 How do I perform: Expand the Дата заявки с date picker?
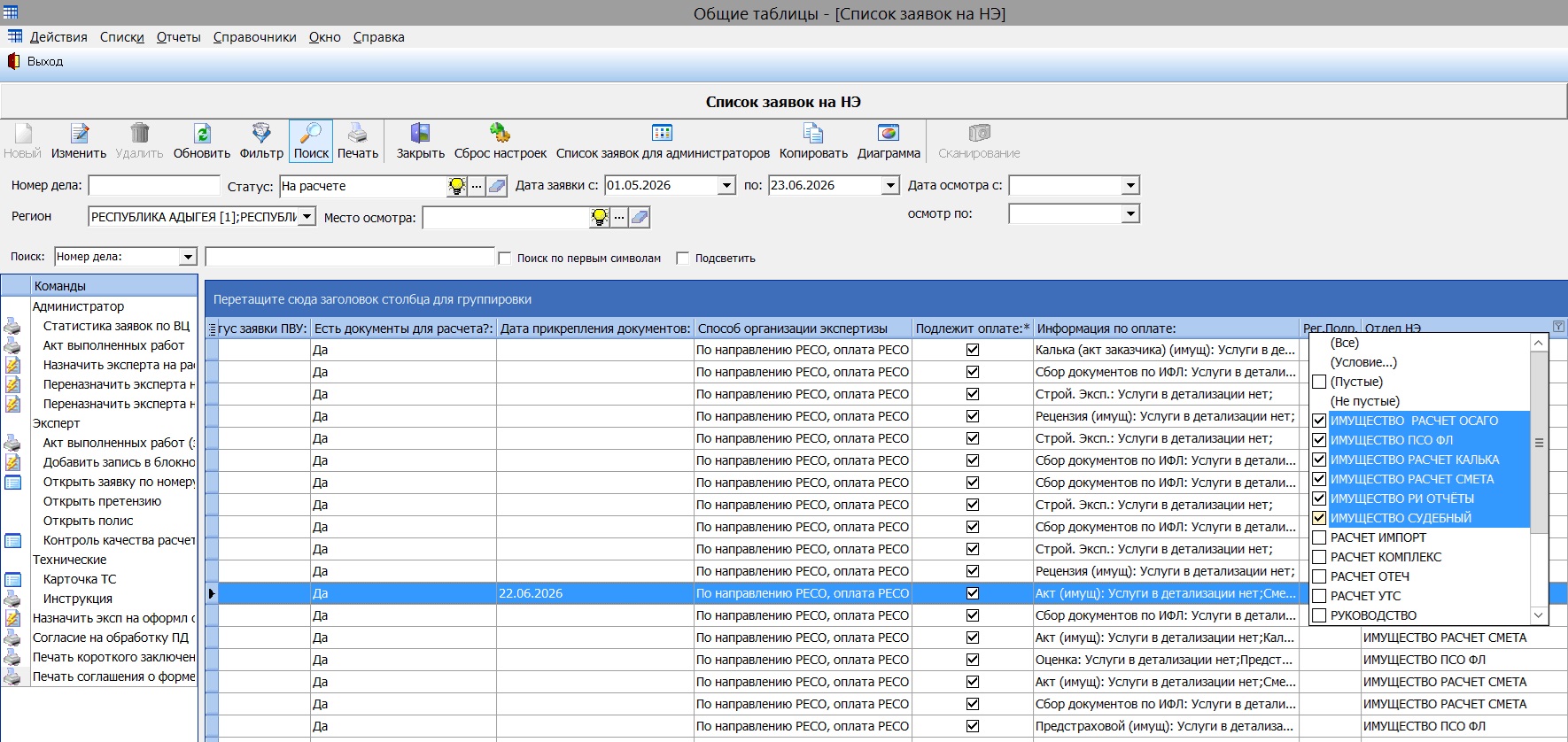[x=727, y=185]
